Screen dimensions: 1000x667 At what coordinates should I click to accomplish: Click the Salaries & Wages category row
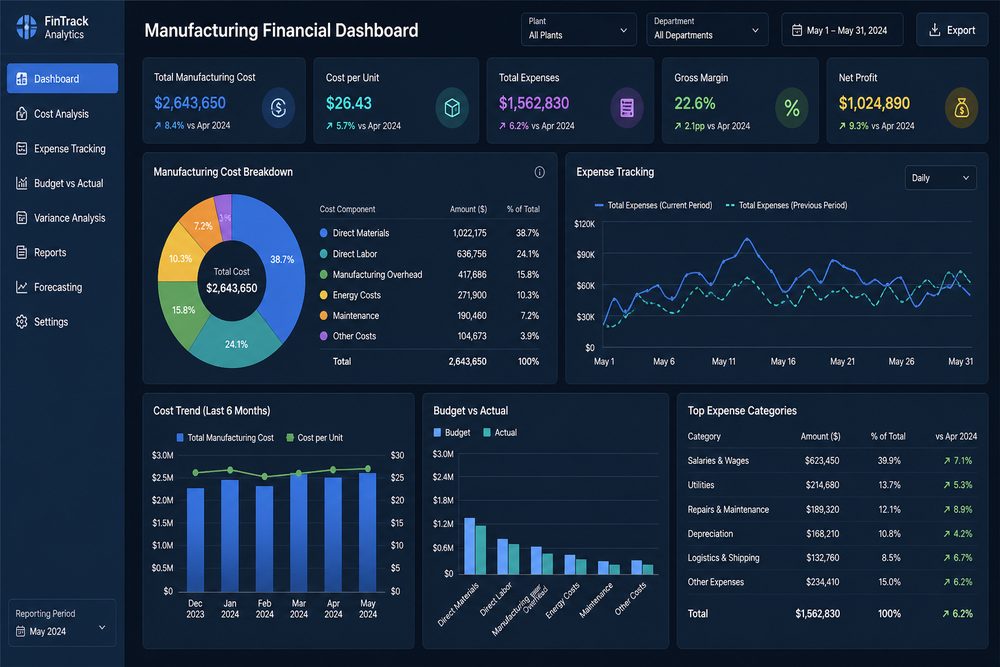coord(832,460)
